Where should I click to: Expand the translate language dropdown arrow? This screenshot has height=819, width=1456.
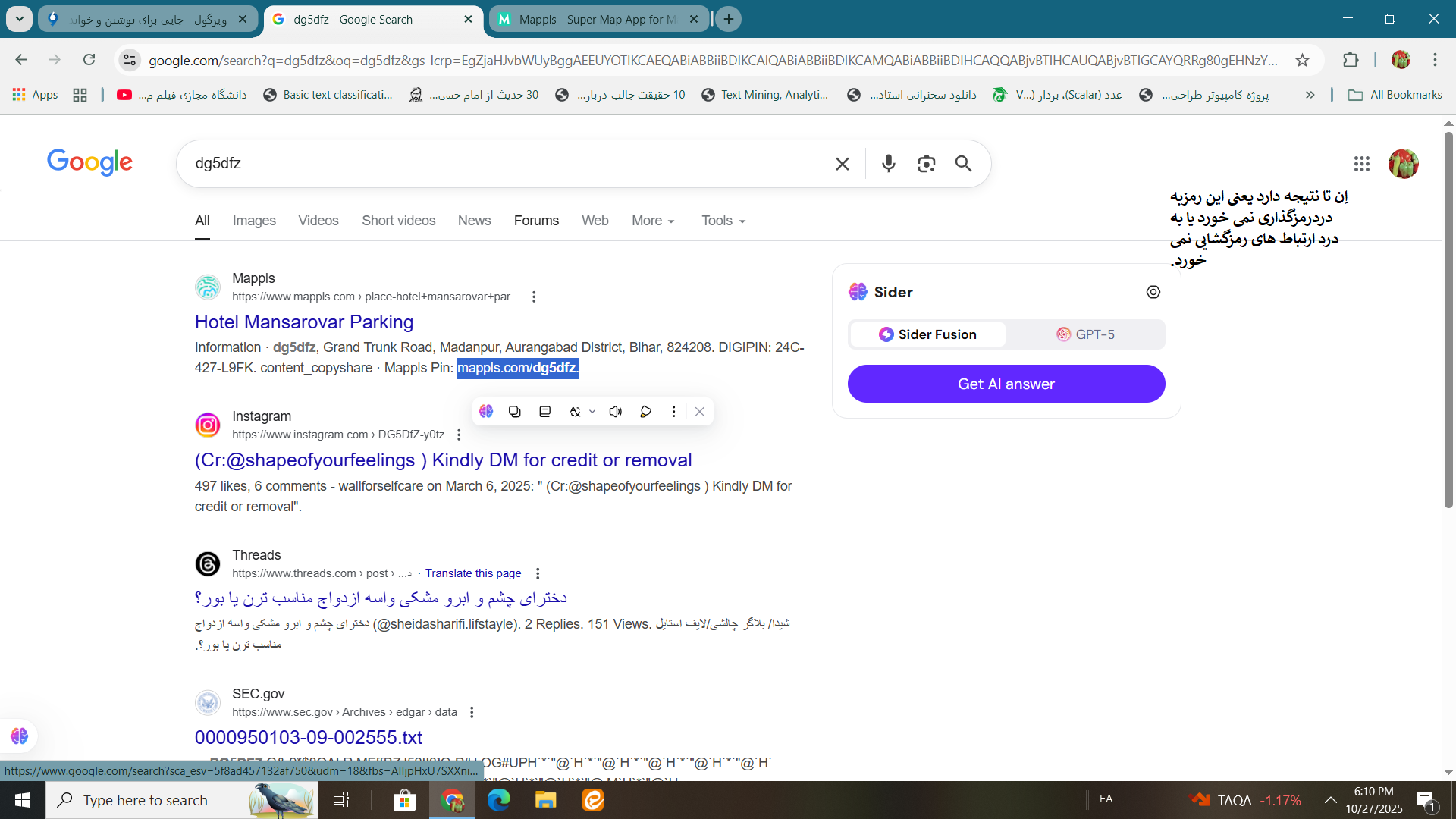(592, 411)
